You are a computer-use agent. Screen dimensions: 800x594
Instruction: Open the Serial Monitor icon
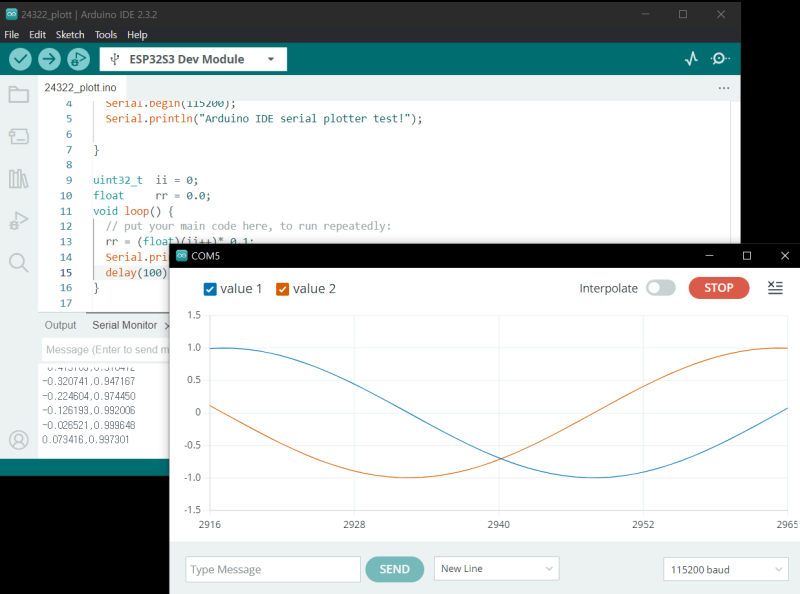tap(719, 59)
